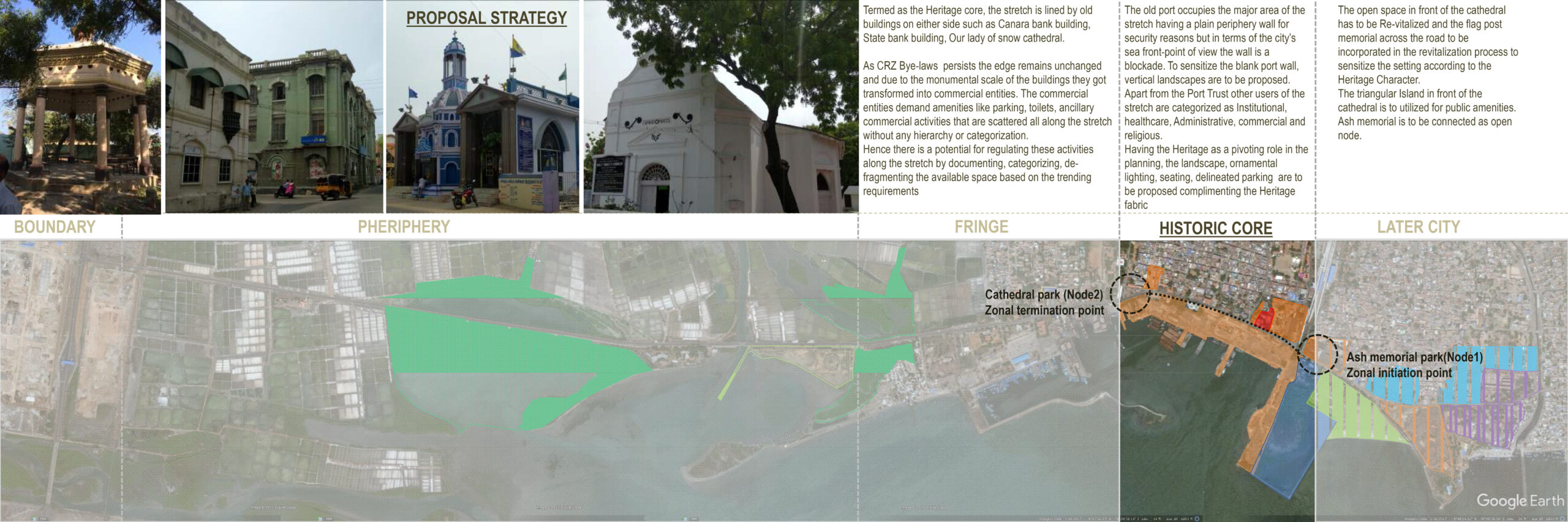
Task: Select the BOUNDARY section heading
Action: pos(55,227)
